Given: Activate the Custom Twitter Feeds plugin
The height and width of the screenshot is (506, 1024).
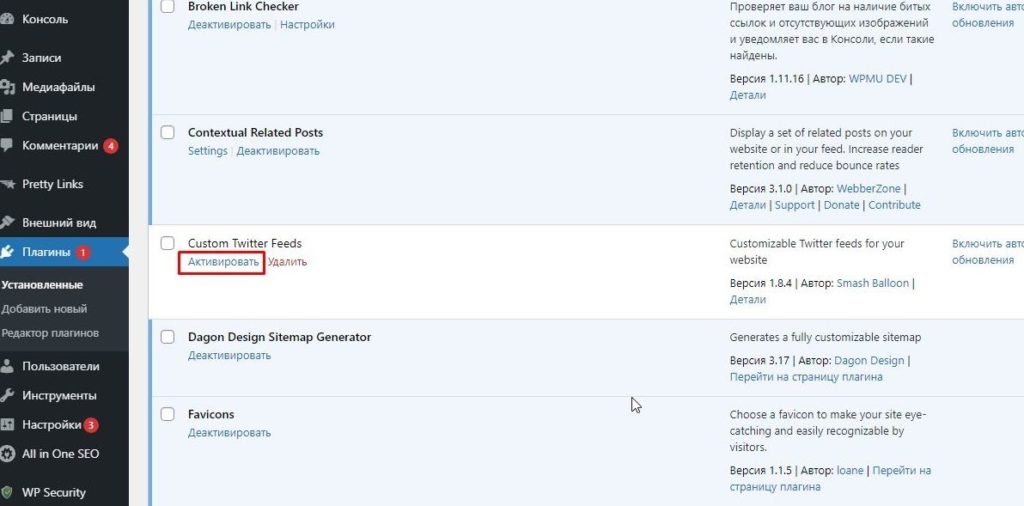Looking at the screenshot, I should pos(223,262).
